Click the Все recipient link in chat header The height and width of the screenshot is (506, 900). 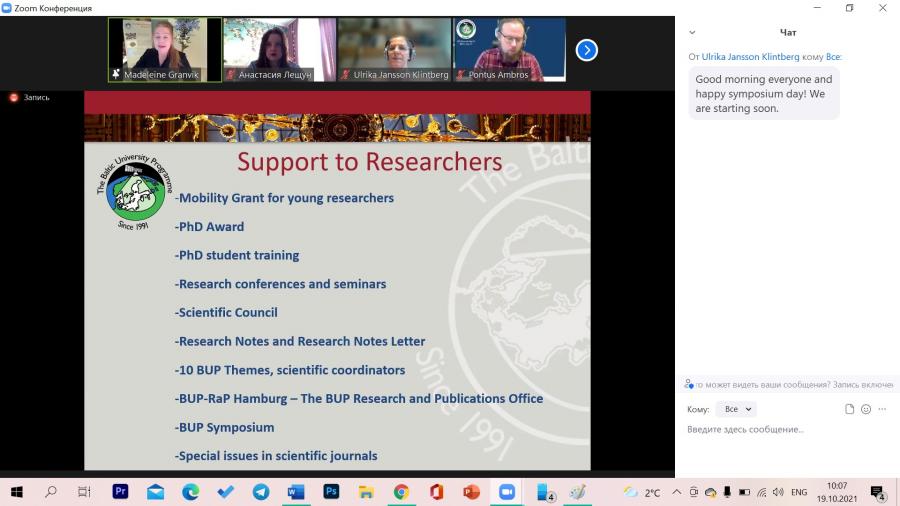pyautogui.click(x=833, y=57)
